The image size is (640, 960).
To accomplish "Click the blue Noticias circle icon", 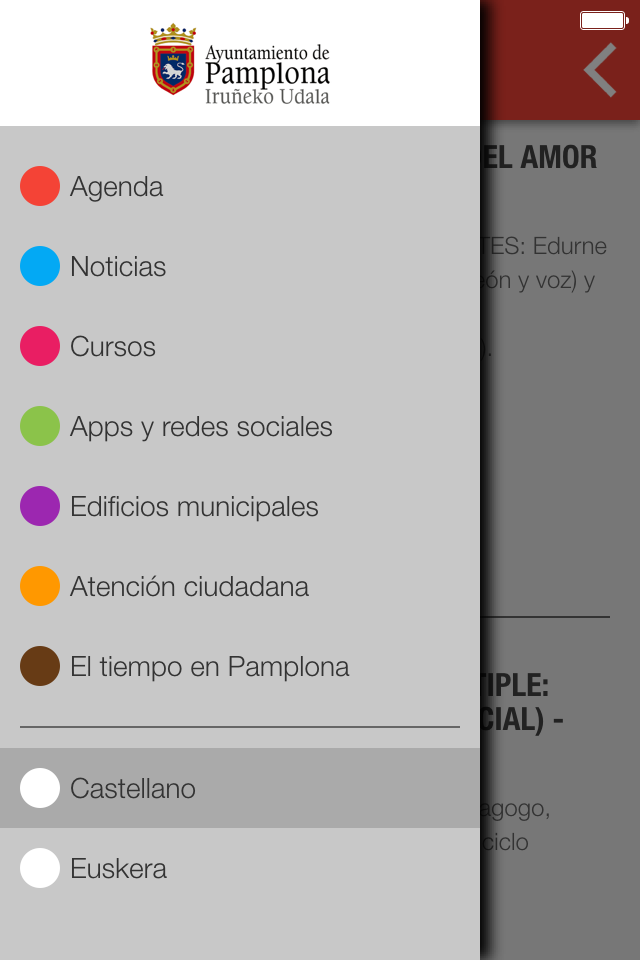I will coord(40,266).
